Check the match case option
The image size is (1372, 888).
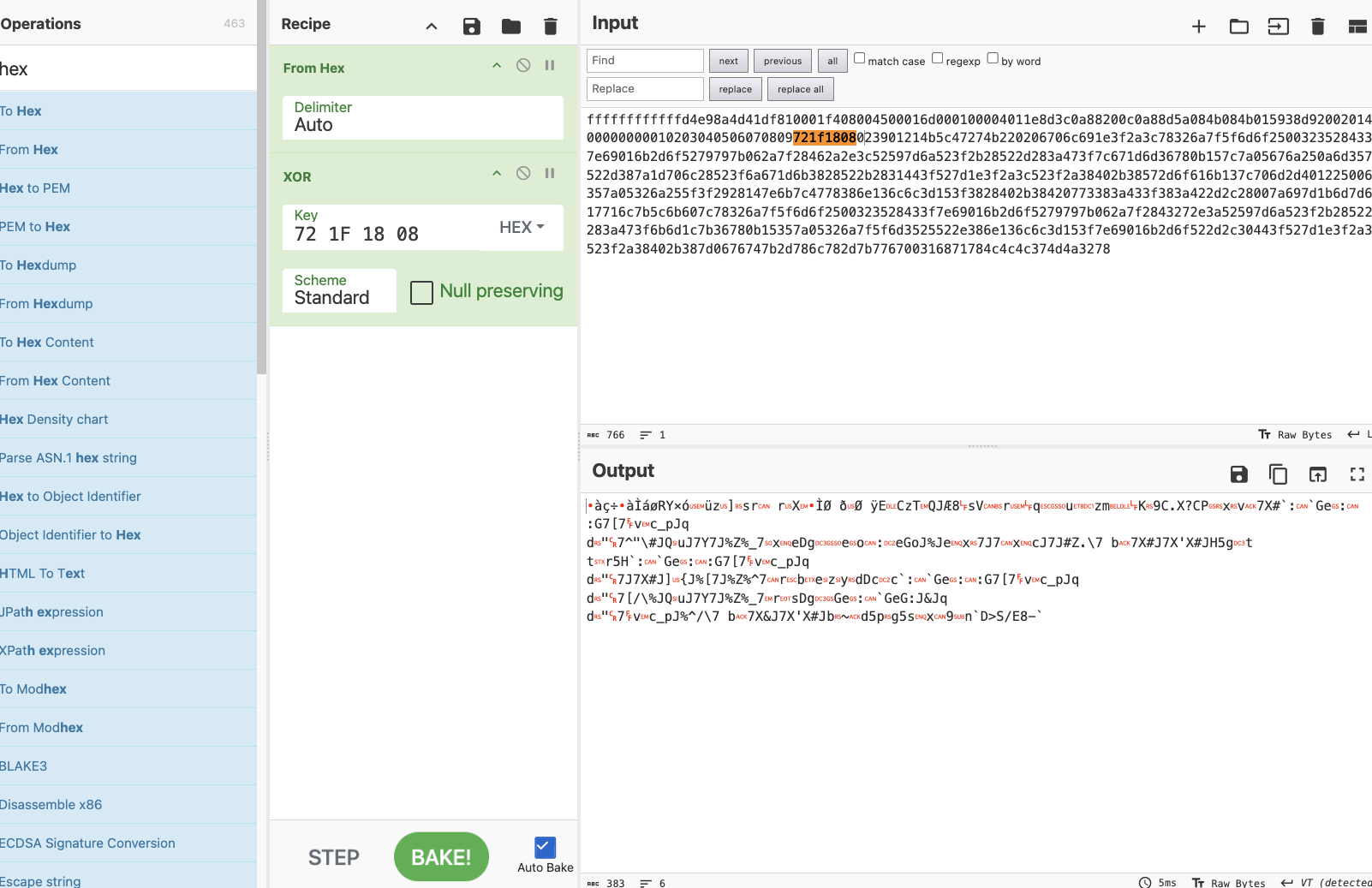859,58
